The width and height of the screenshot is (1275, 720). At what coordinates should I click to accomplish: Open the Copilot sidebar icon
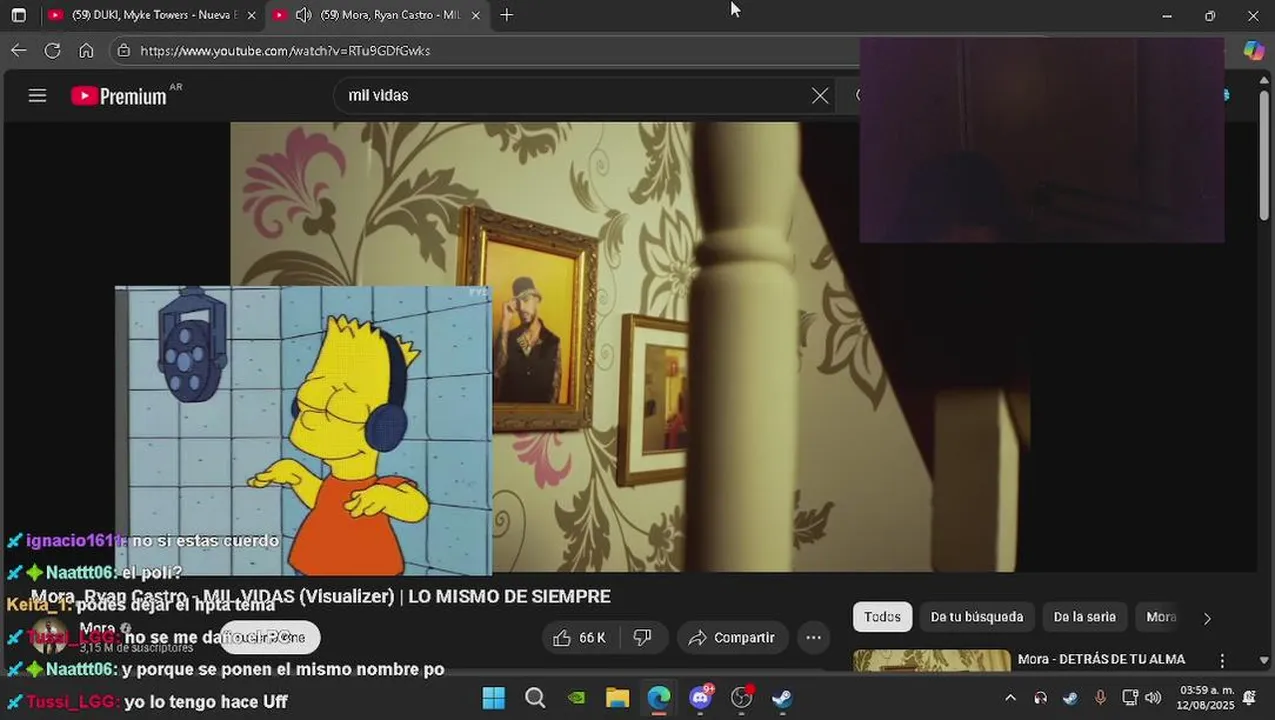pos(1253,50)
